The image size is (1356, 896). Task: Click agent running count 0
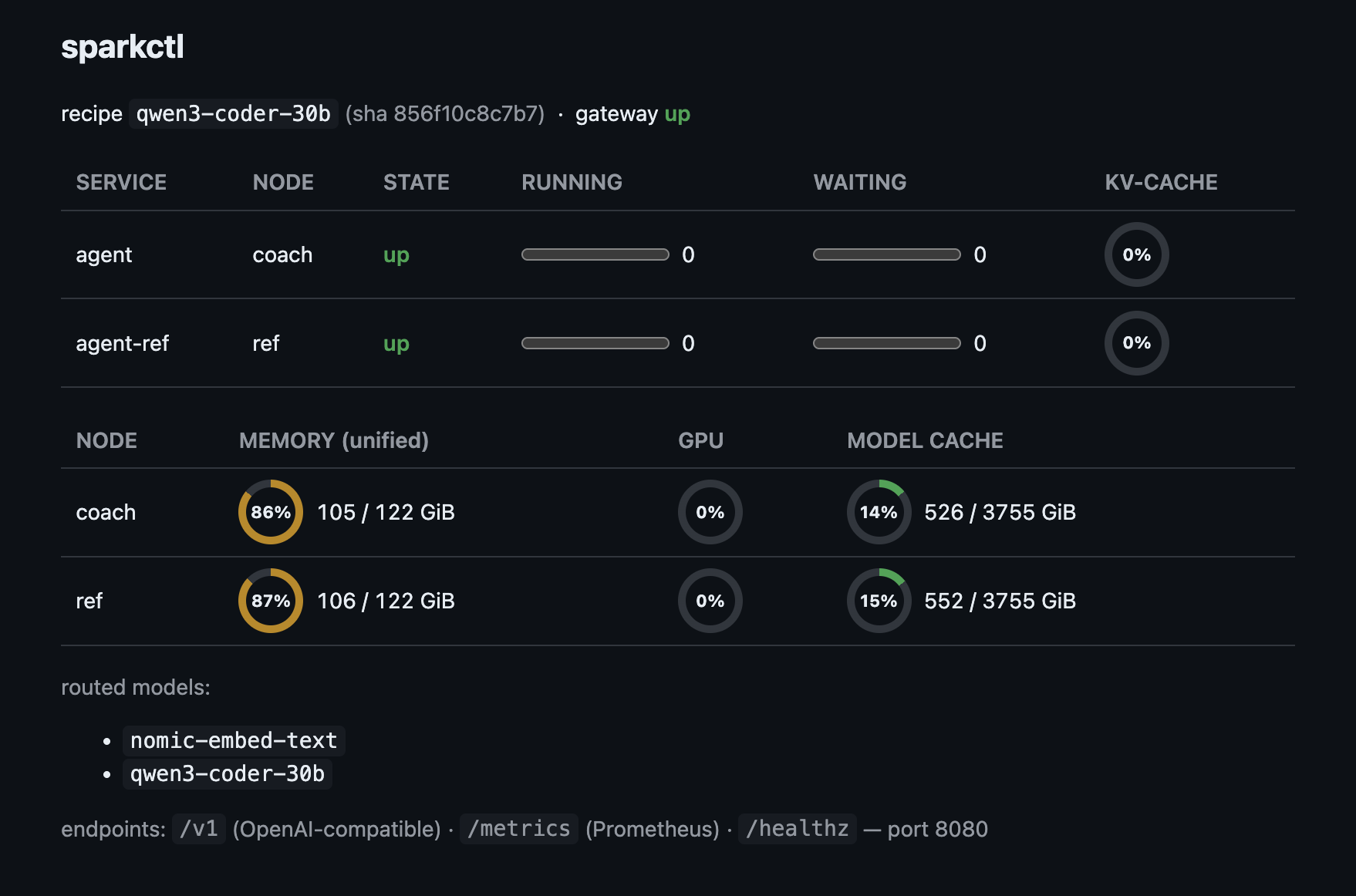pos(688,255)
